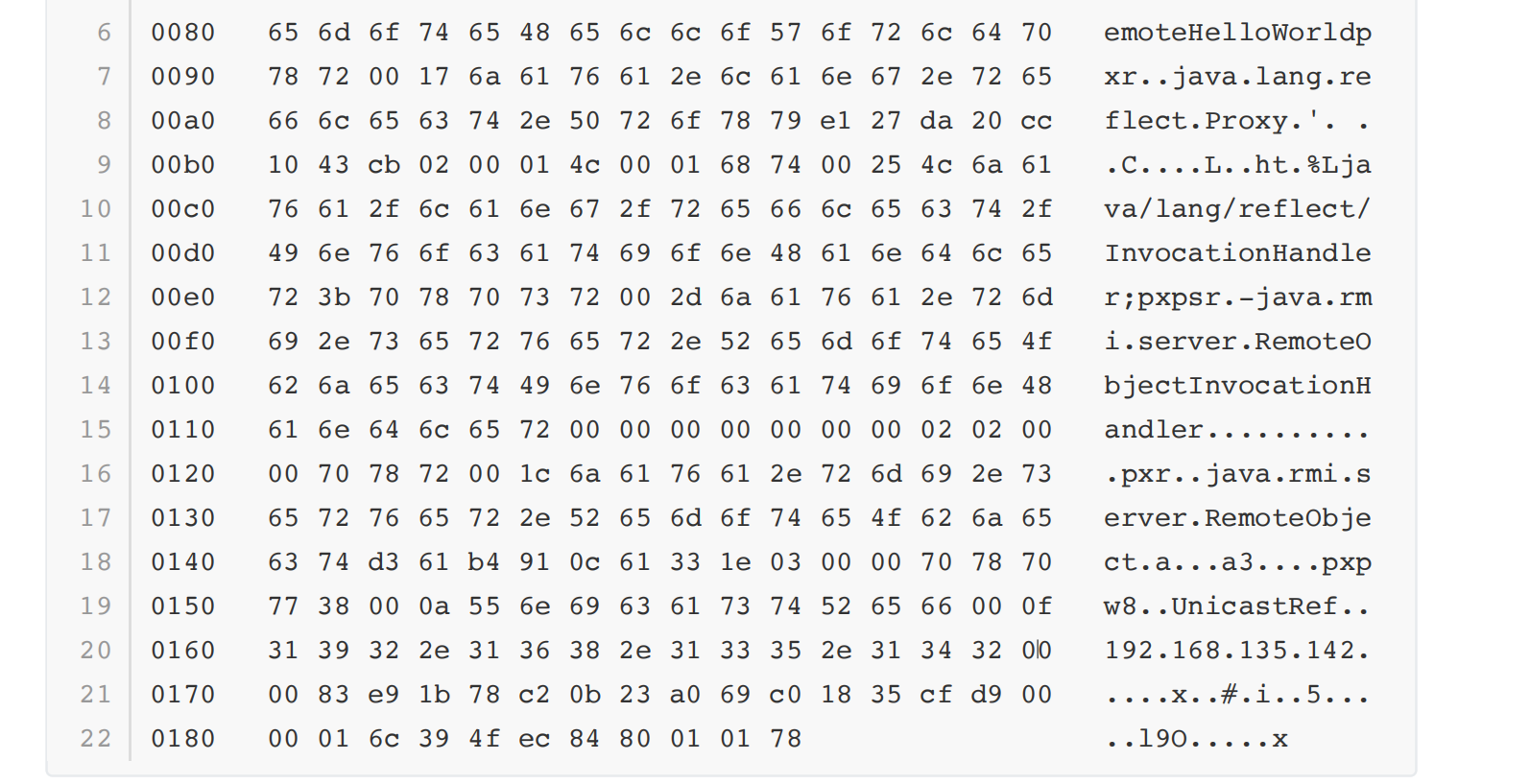Image resolution: width=1530 pixels, height=784 pixels.
Task: Click the offset address 0160
Action: pyautogui.click(x=183, y=651)
